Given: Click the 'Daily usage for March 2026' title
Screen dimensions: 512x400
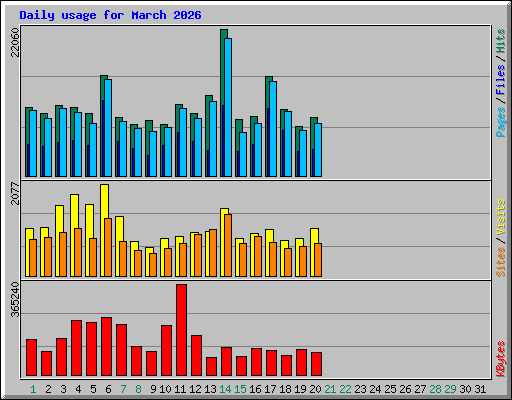Looking at the screenshot, I should 110,15.
